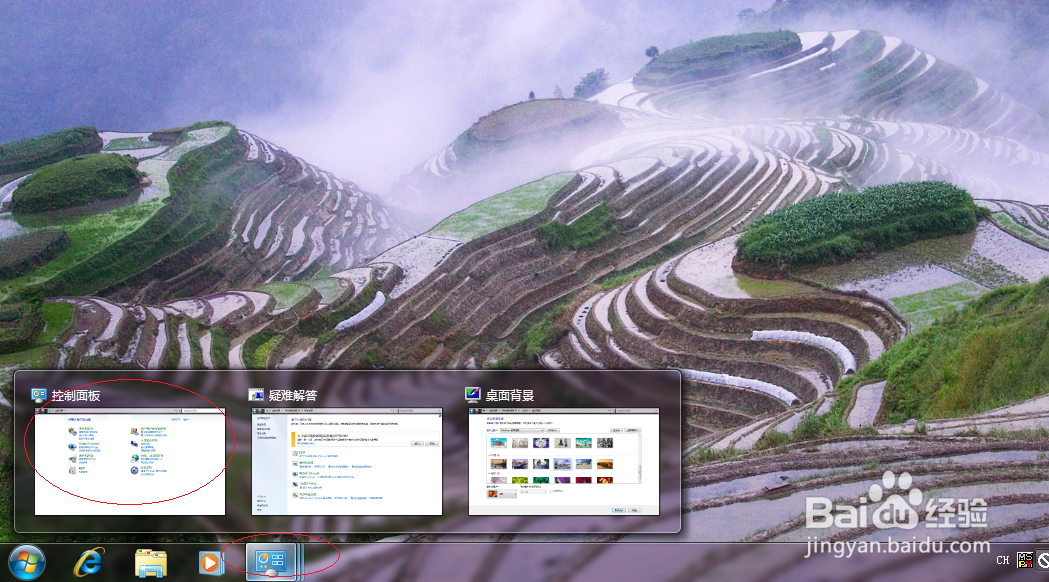Open Internet Explorer from the taskbar
This screenshot has height=582, width=1049.
pos(87,562)
